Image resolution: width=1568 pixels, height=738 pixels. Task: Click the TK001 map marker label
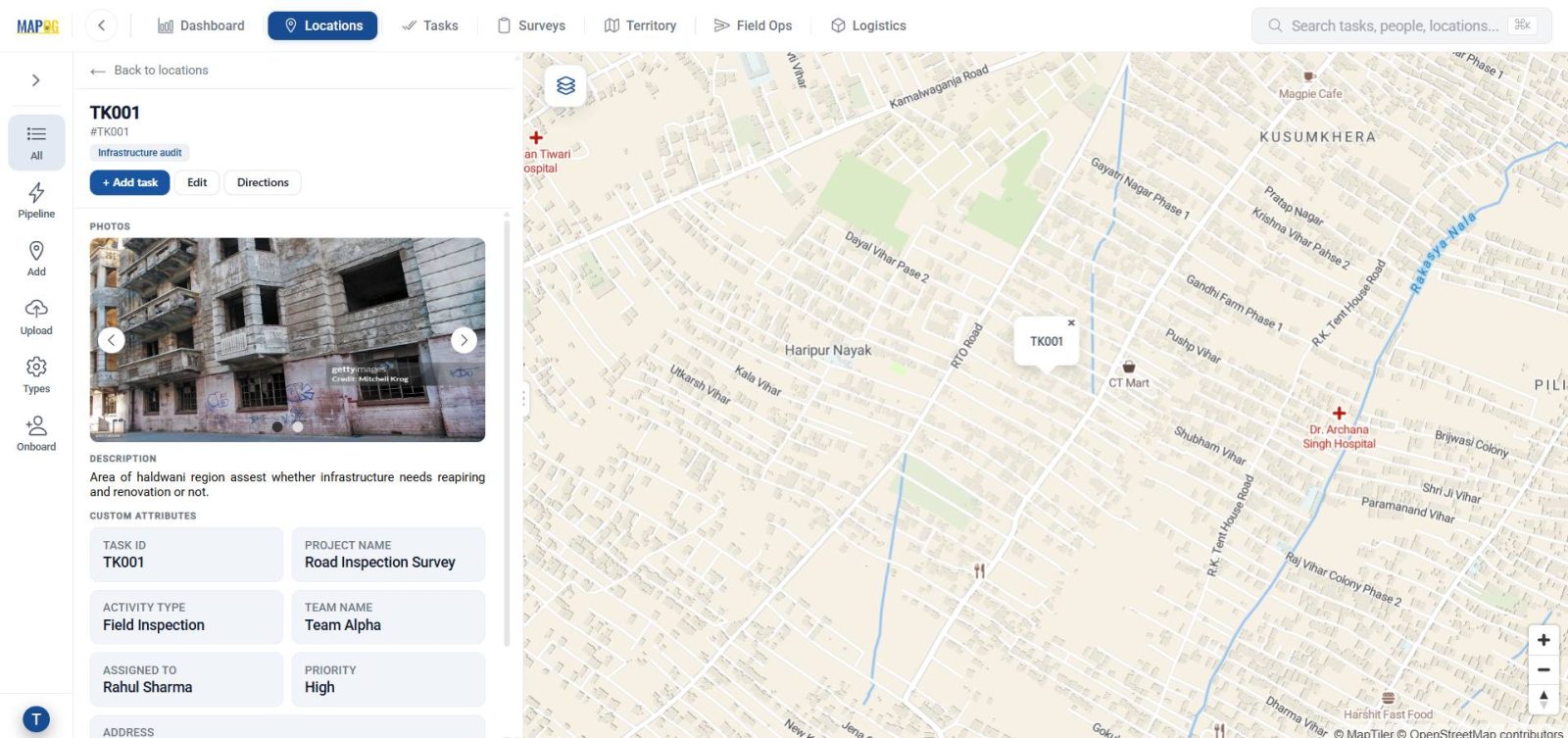pos(1046,342)
